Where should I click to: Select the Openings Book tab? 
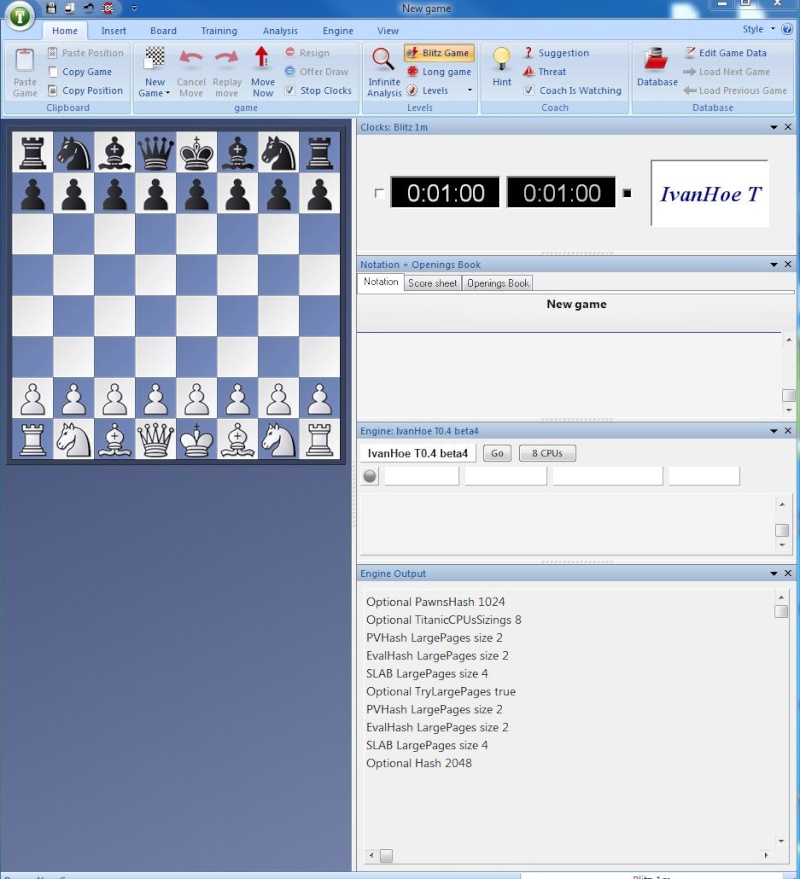498,284
